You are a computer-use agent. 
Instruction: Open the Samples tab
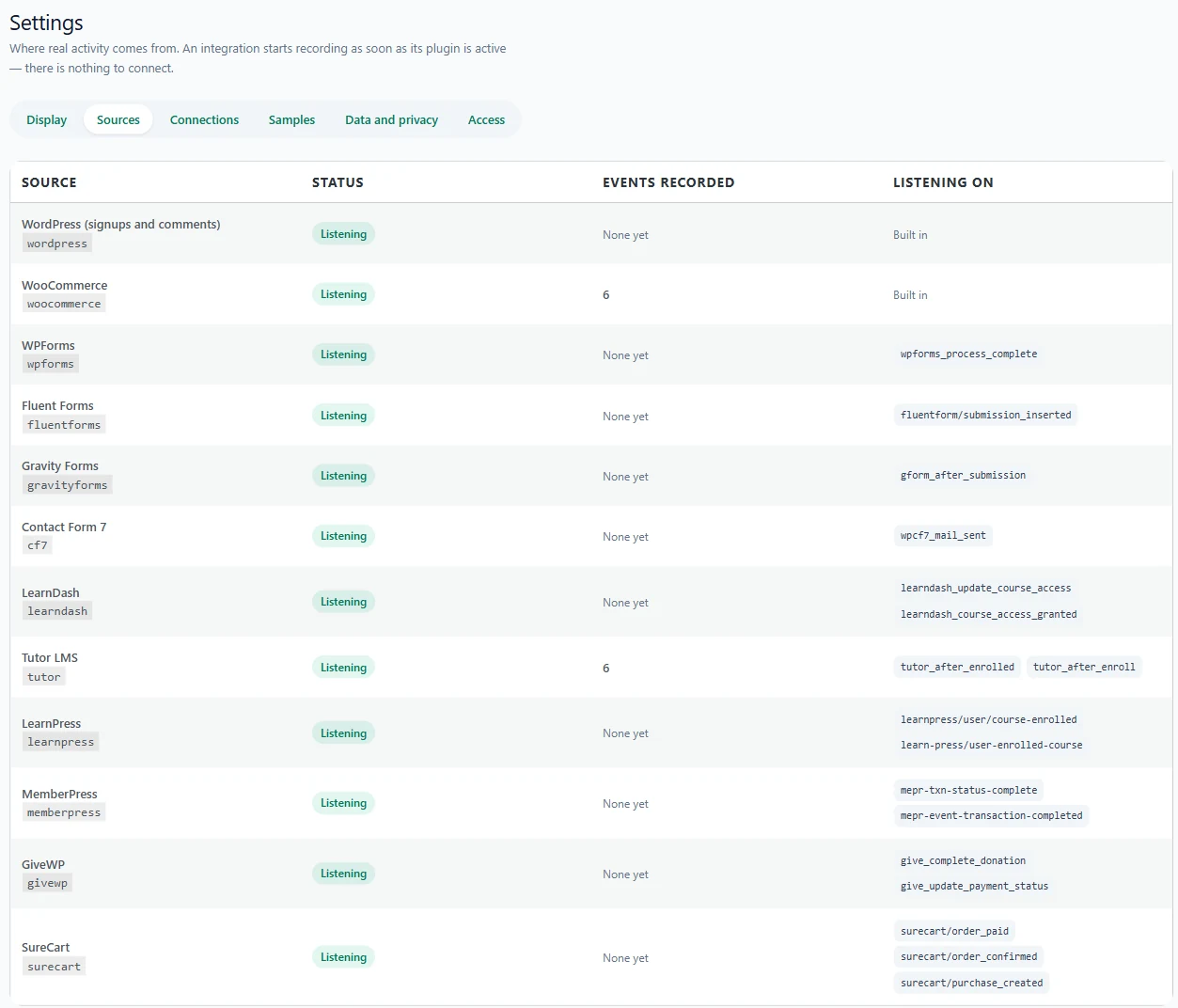tap(291, 119)
